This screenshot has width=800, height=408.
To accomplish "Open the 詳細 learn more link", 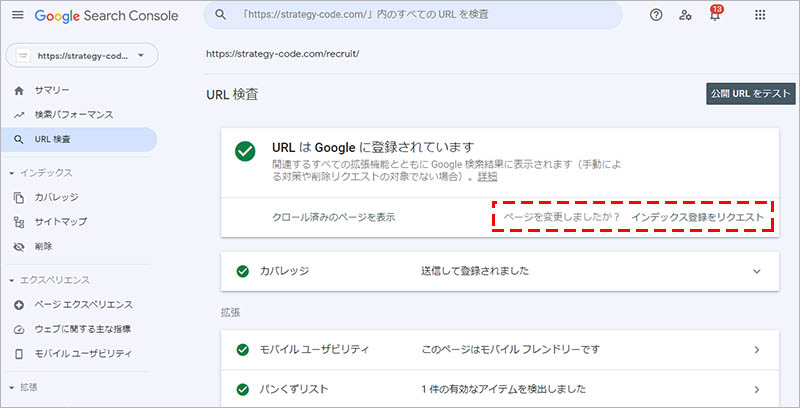I will pos(487,176).
